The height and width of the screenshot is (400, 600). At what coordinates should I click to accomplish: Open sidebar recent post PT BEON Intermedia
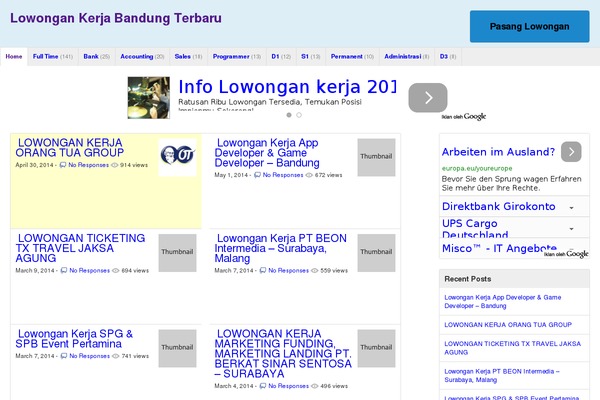click(502, 376)
